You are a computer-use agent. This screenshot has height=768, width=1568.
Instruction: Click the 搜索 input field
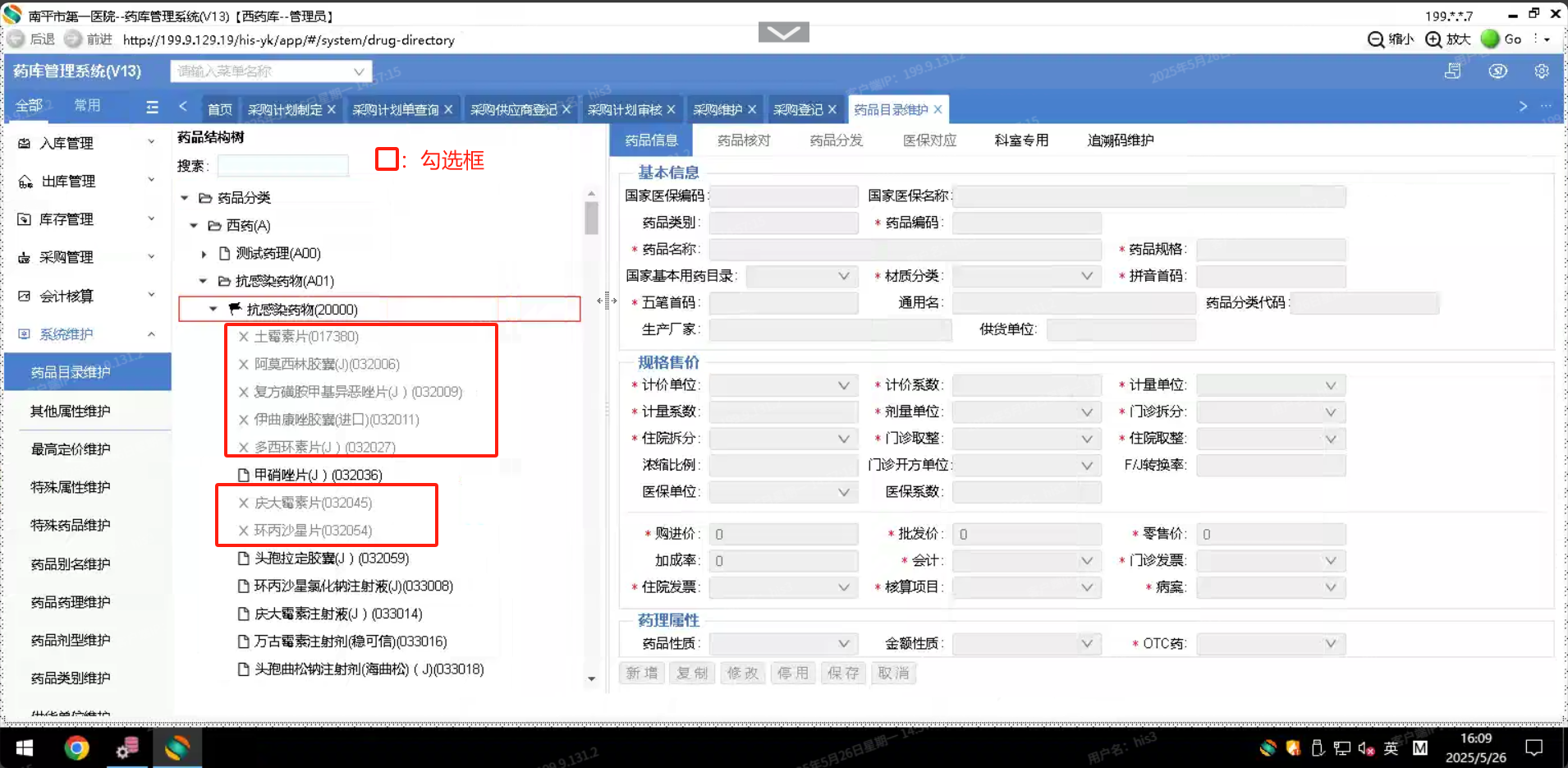[283, 166]
